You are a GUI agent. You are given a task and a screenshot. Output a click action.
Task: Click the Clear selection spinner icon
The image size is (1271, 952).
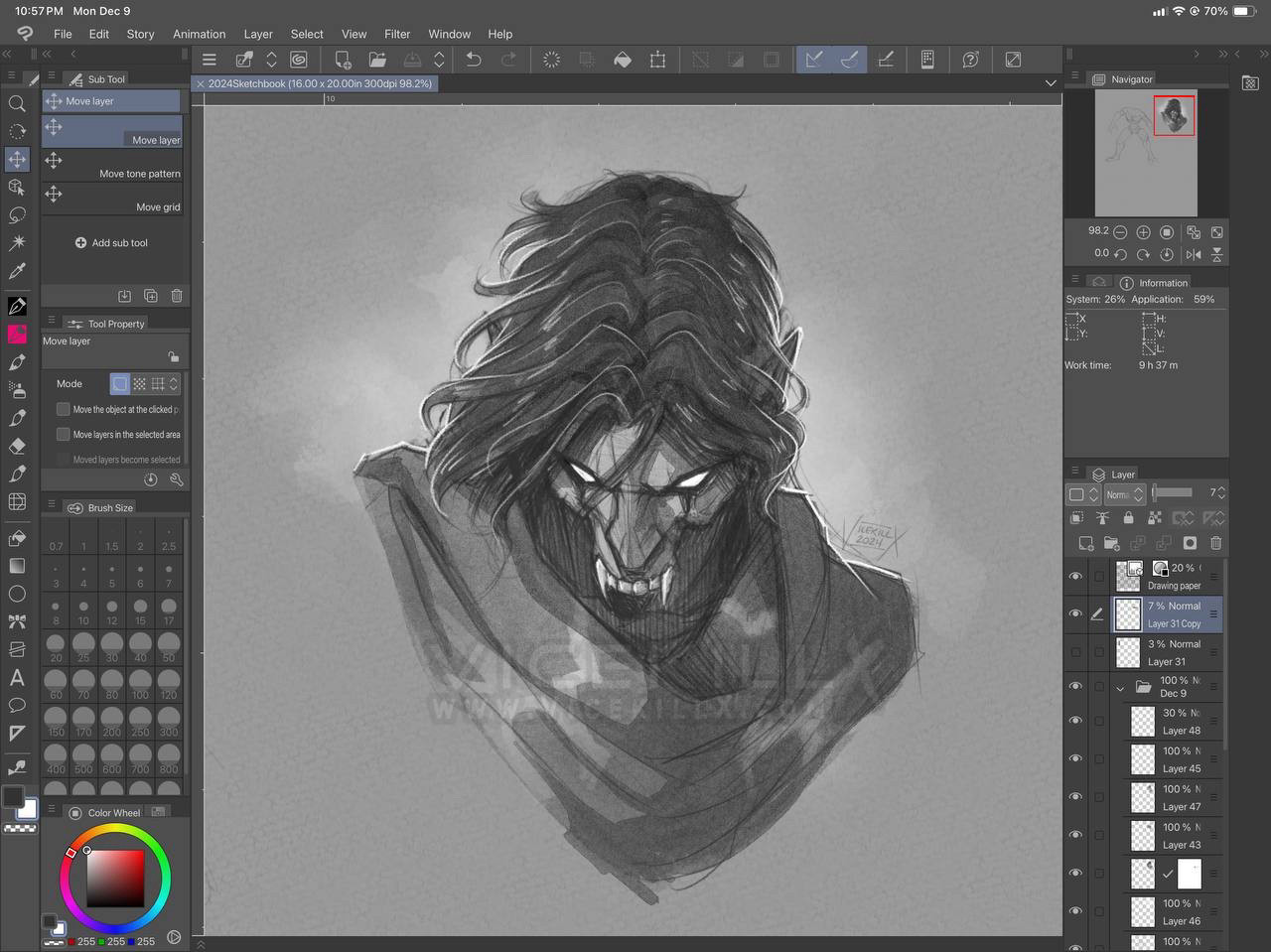point(552,60)
